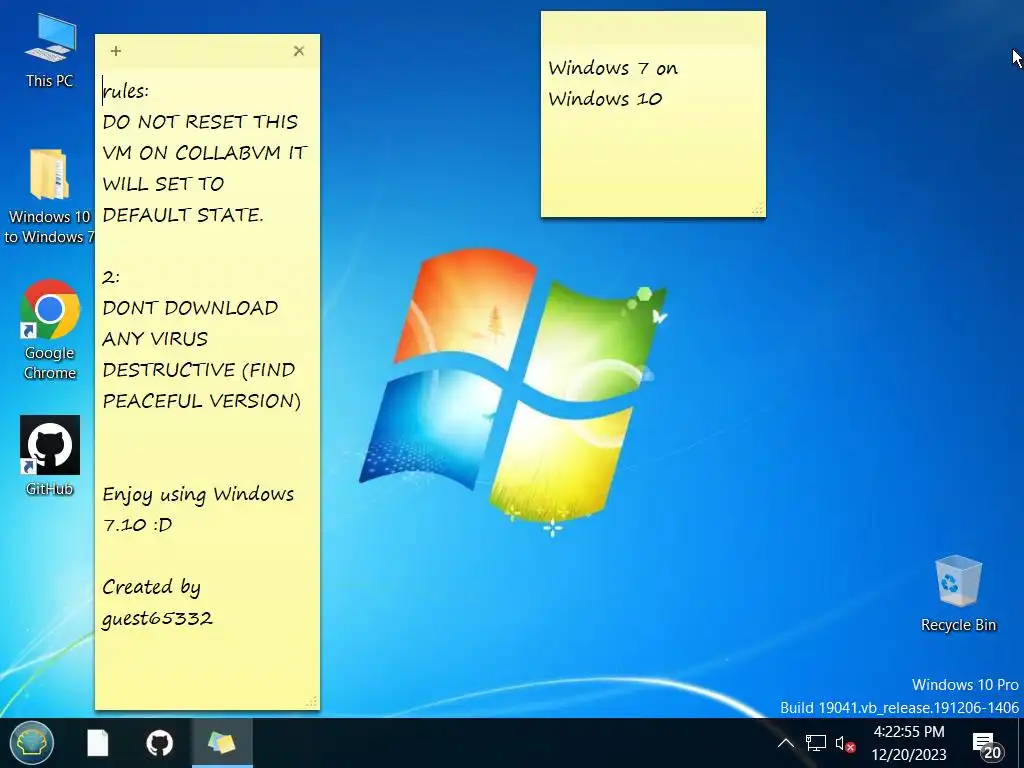Click the Sticky Notes taskbar icon
Image resolution: width=1024 pixels, height=768 pixels.
click(221, 743)
